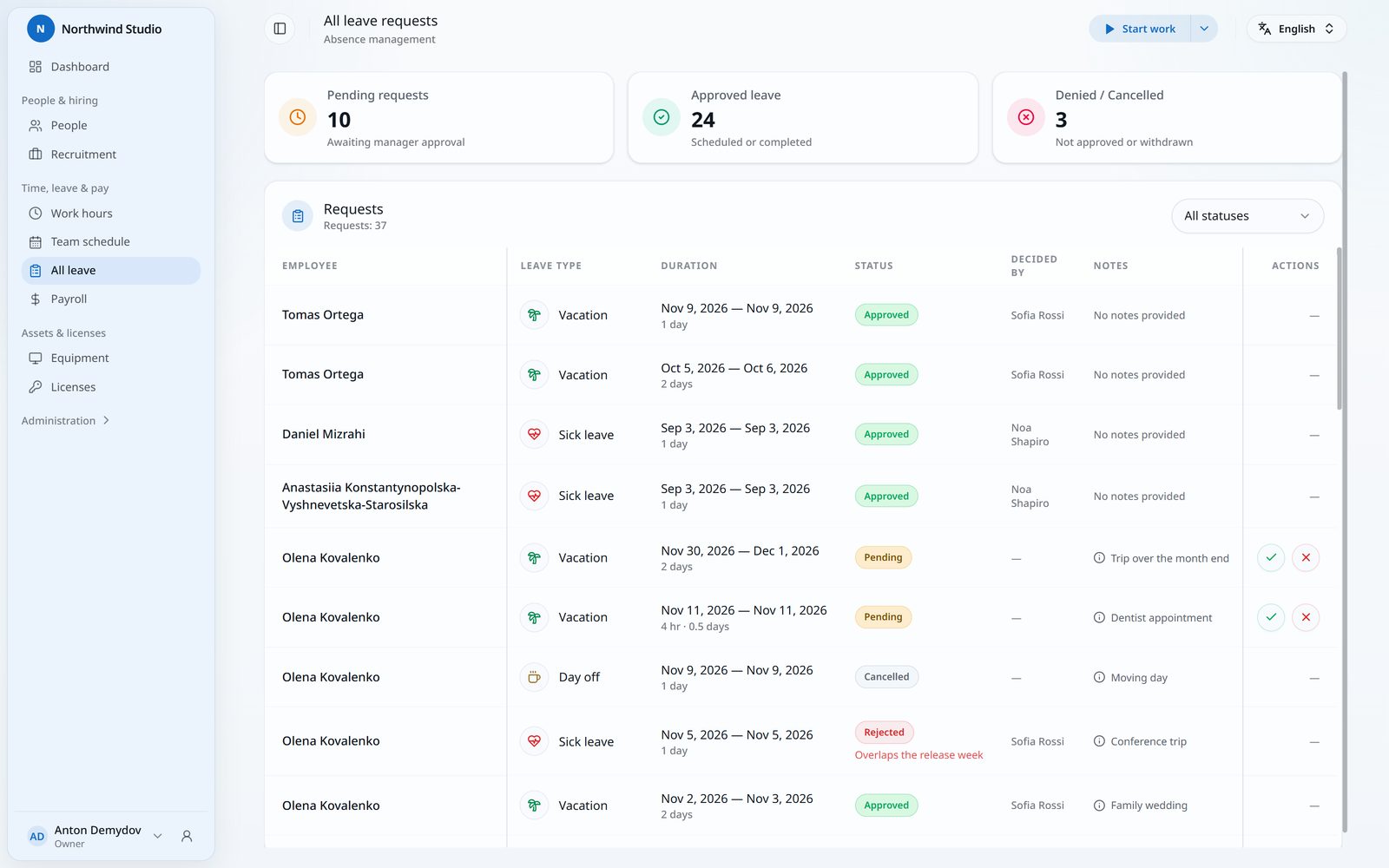Select All leave in the sidebar

pos(111,271)
